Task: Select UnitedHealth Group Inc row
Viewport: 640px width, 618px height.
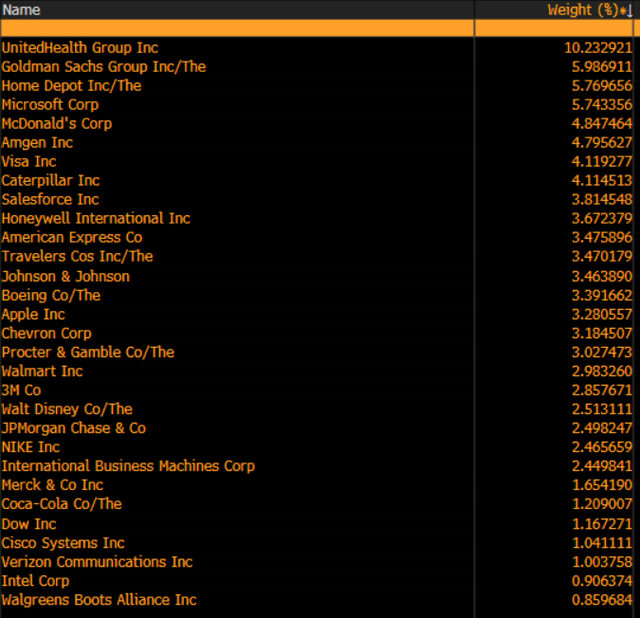Action: coord(316,48)
